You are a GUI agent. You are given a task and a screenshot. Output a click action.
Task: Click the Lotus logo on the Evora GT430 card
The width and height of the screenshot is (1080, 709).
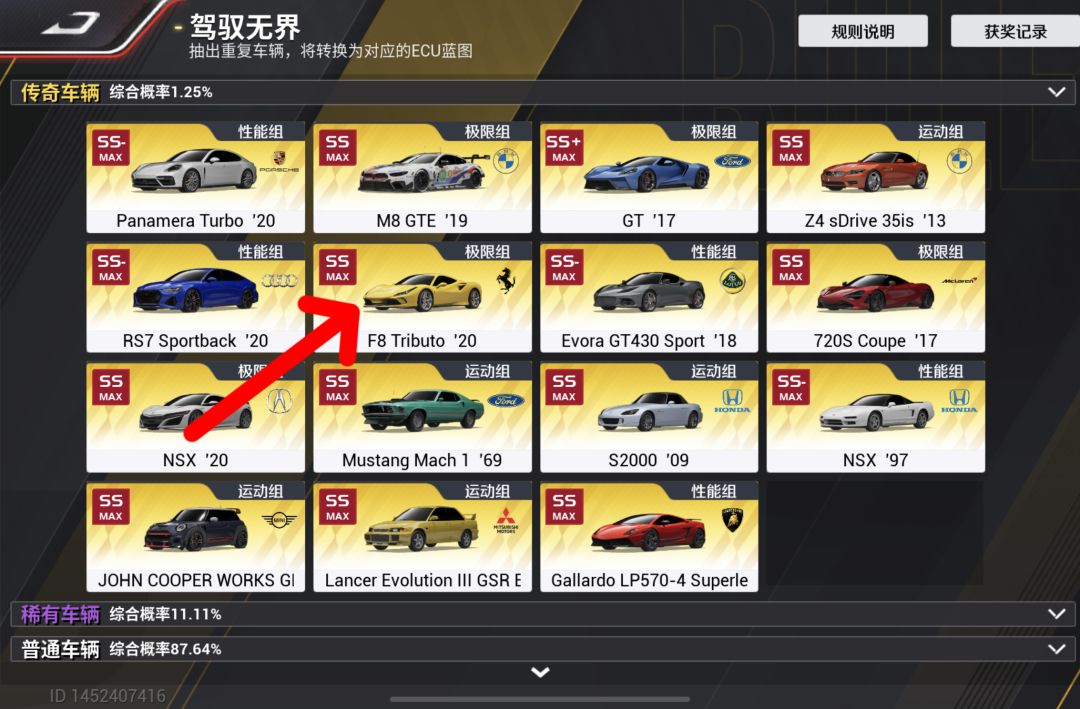[x=732, y=280]
